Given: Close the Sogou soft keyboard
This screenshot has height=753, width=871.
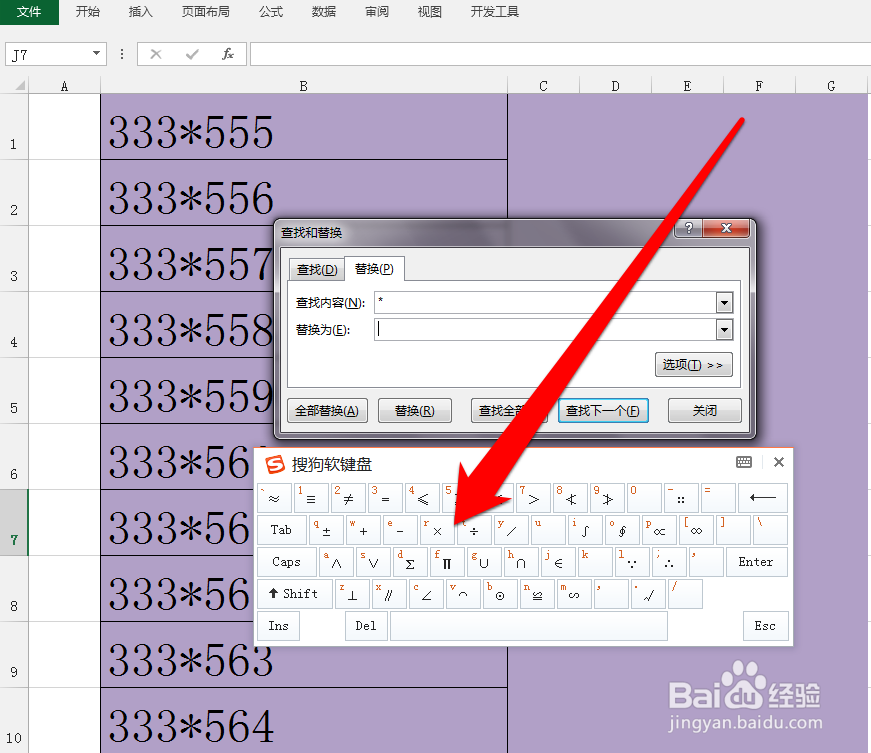Looking at the screenshot, I should point(779,462).
